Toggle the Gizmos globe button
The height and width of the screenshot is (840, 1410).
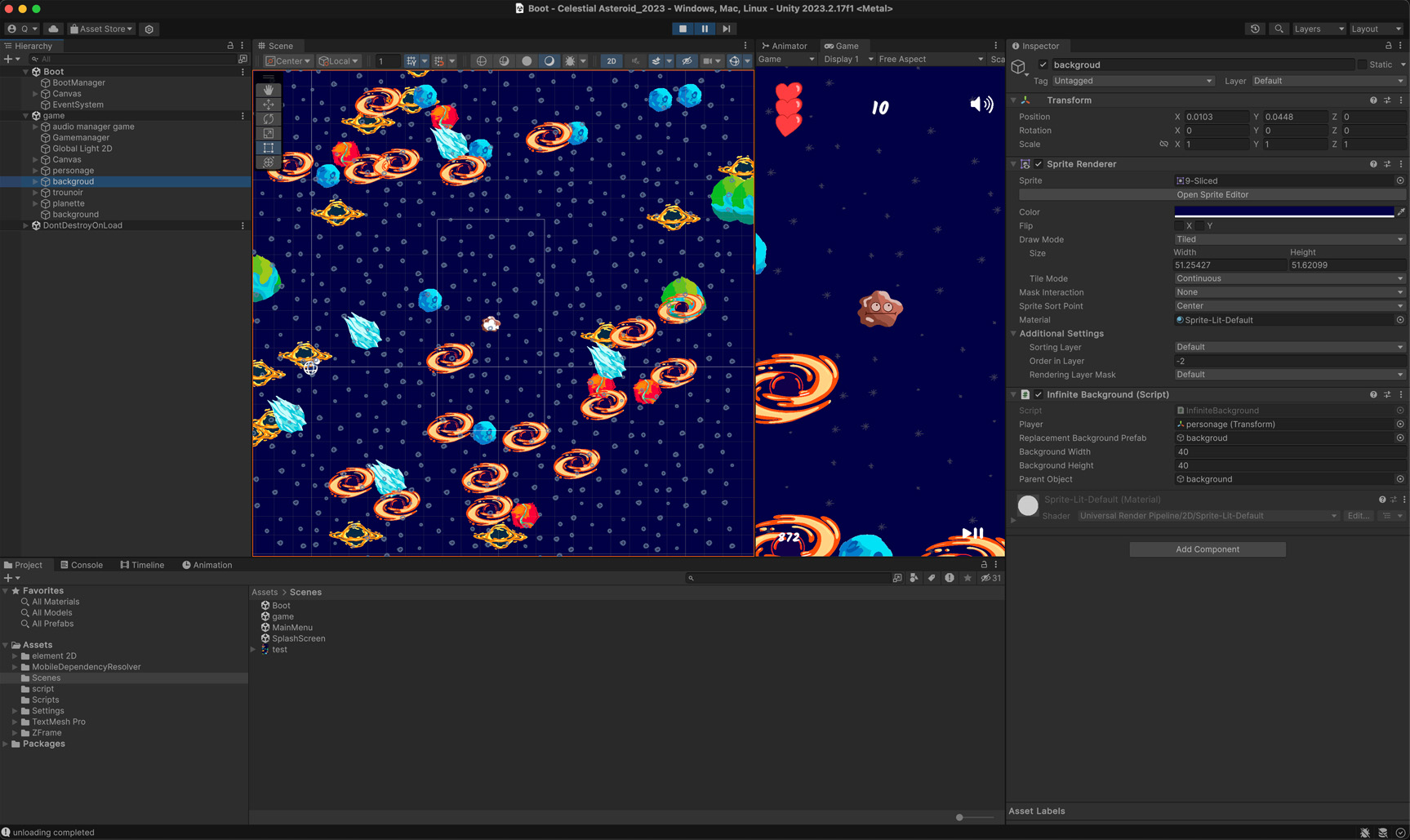click(x=734, y=61)
